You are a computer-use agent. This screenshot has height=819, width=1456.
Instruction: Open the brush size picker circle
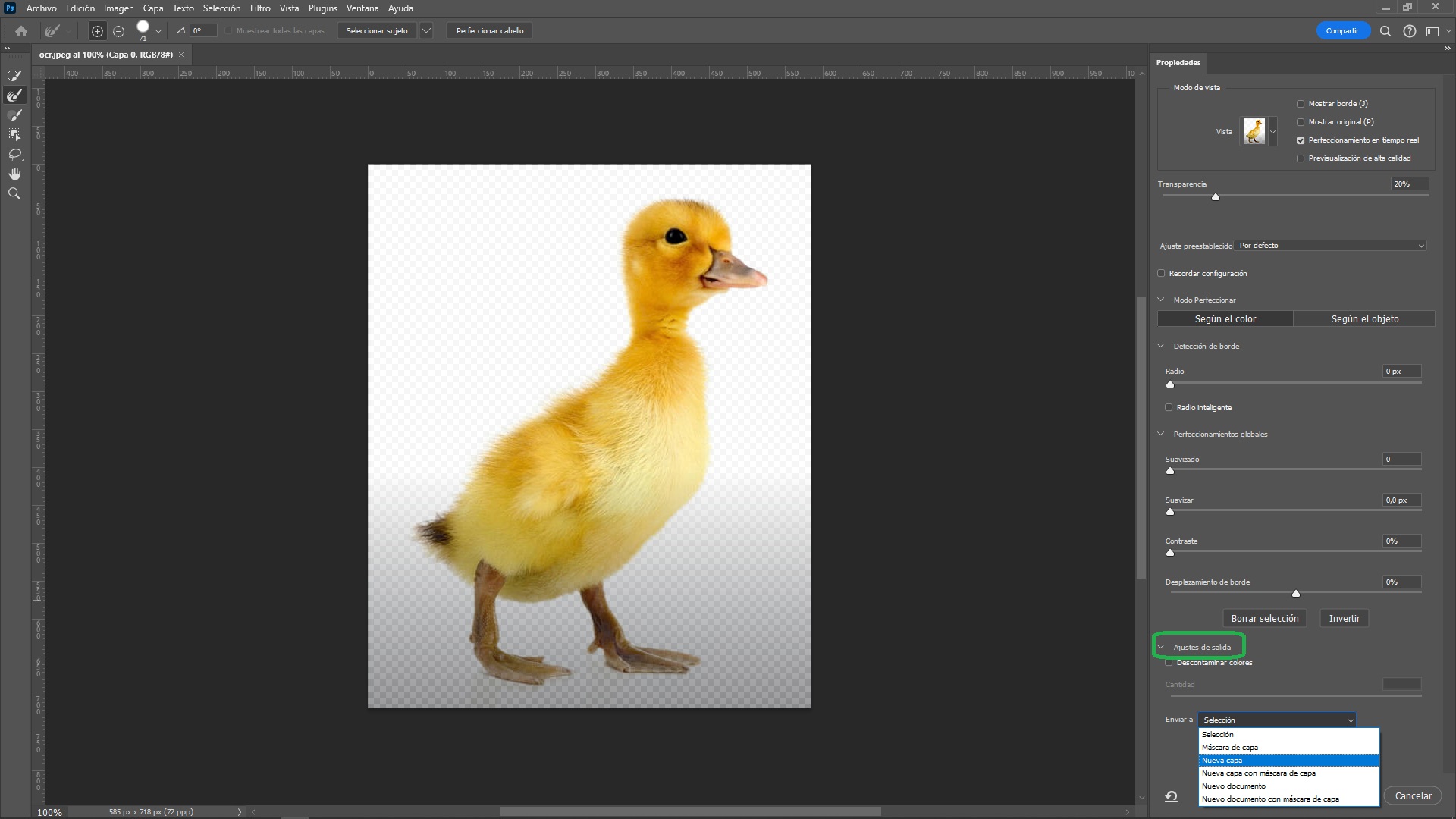(x=143, y=28)
